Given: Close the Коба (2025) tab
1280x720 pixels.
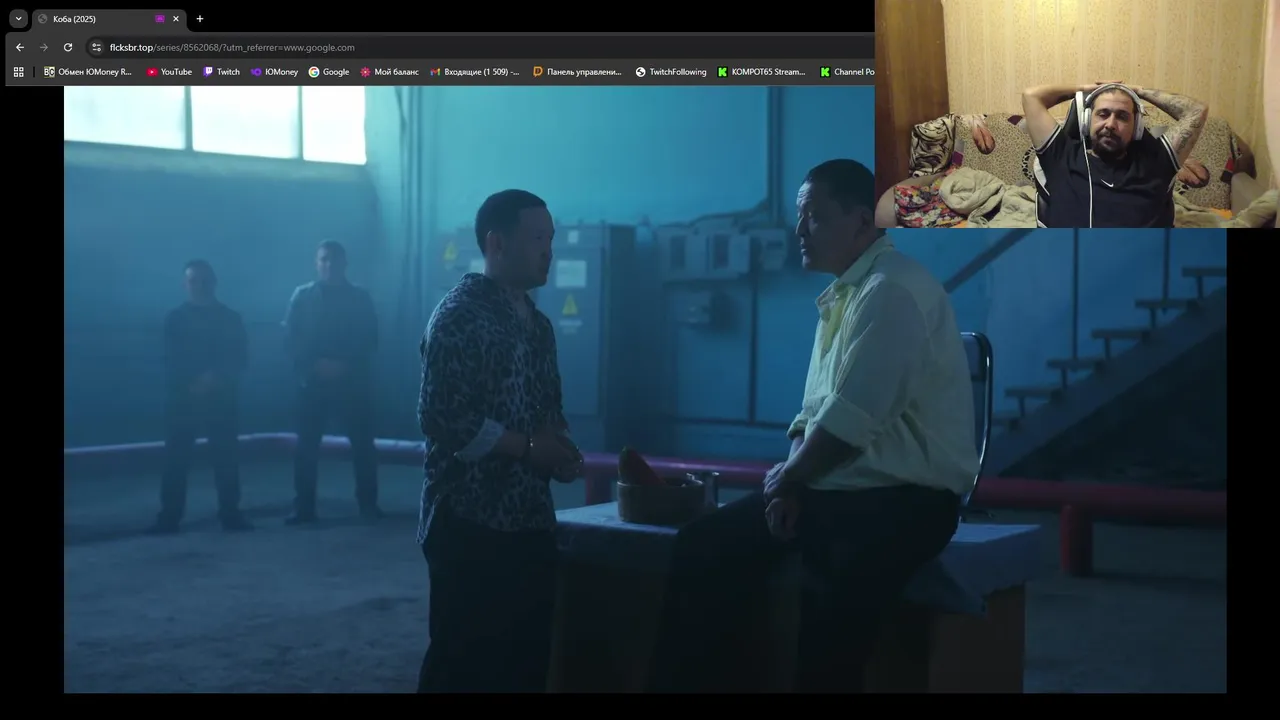Looking at the screenshot, I should [x=175, y=18].
